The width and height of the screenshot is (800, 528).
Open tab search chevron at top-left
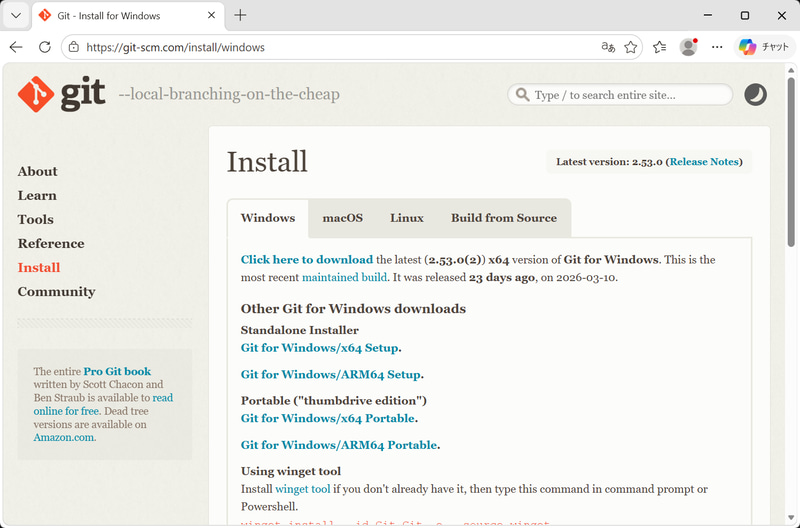click(16, 16)
